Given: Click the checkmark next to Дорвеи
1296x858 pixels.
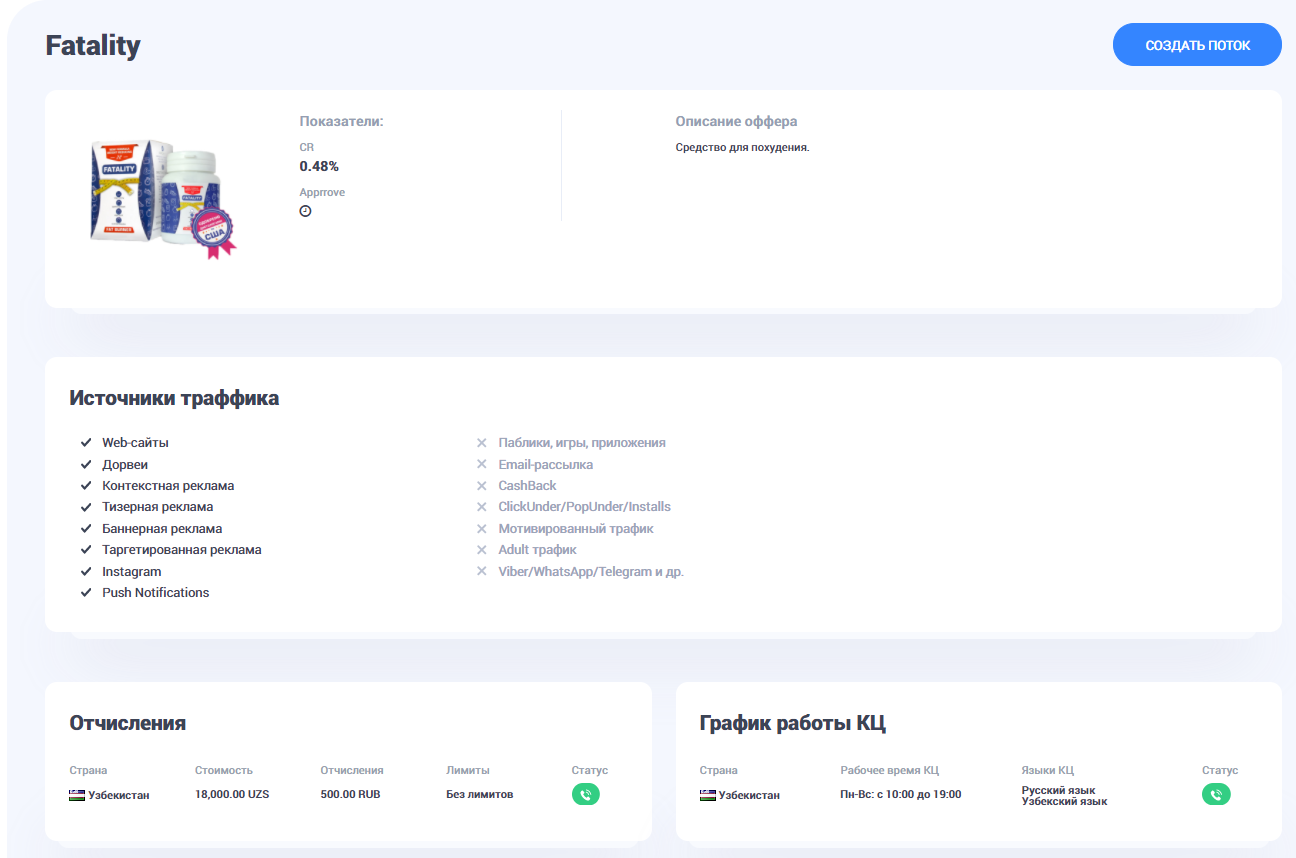Looking at the screenshot, I should pyautogui.click(x=86, y=464).
